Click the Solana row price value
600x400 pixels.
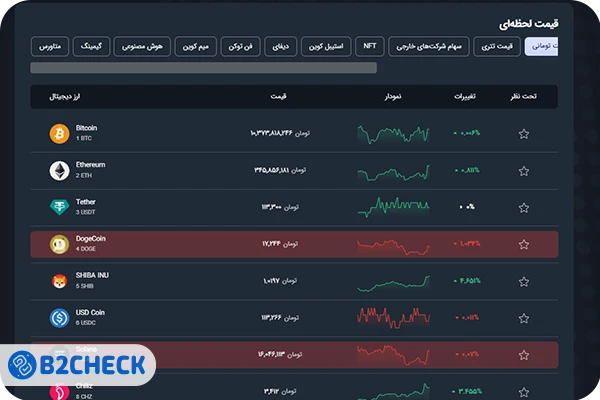pyautogui.click(x=280, y=354)
